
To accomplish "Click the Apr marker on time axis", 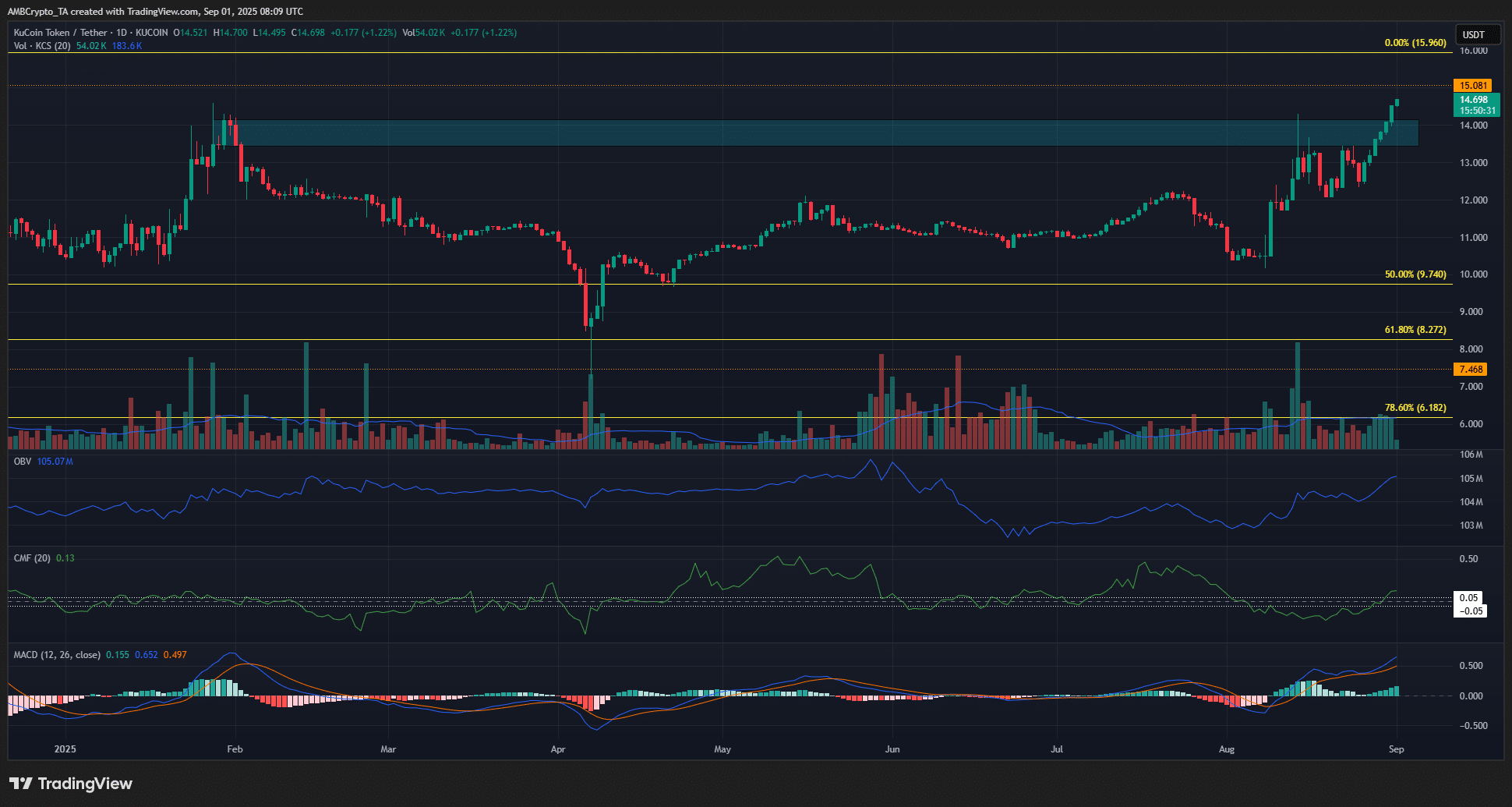I will point(558,749).
